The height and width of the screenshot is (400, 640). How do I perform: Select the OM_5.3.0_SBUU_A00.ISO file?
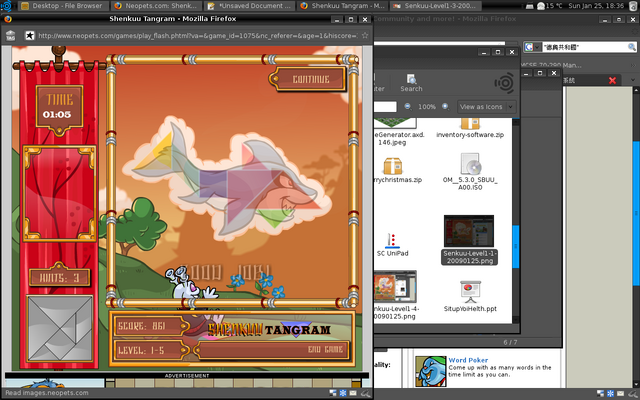pos(470,171)
